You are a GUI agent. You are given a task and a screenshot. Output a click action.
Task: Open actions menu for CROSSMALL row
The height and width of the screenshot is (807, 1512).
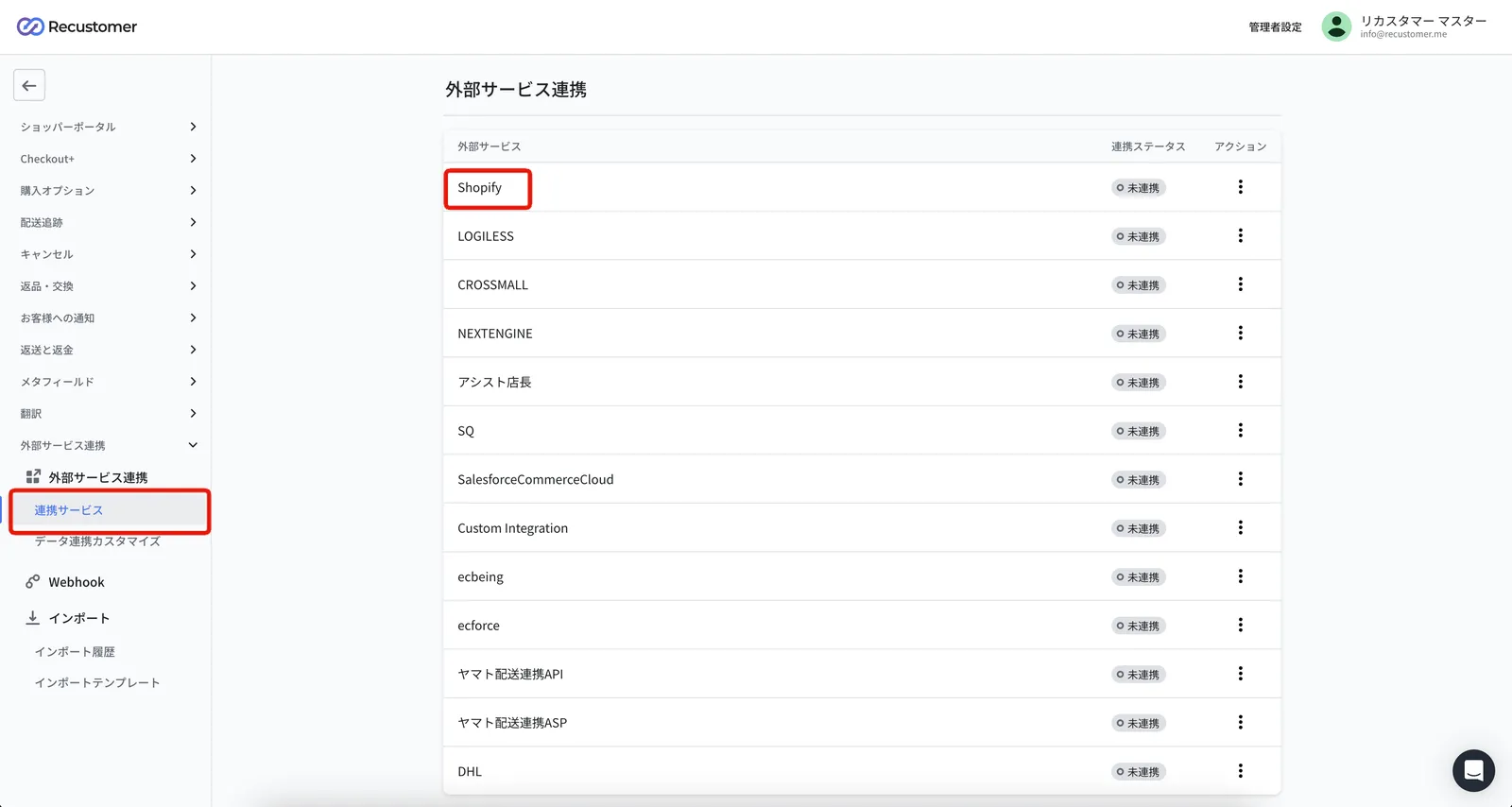(1240, 284)
